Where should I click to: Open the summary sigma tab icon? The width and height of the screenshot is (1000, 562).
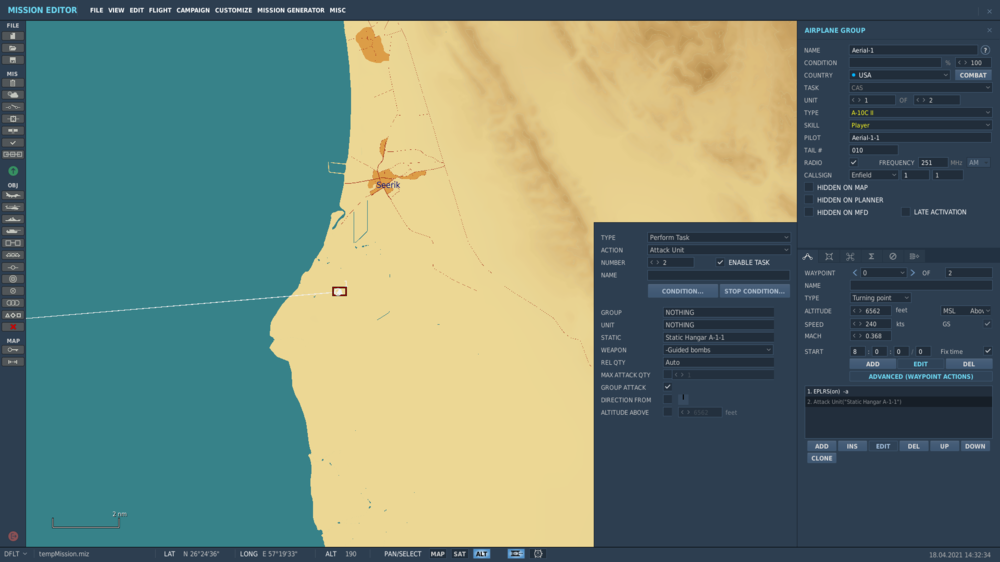point(871,256)
